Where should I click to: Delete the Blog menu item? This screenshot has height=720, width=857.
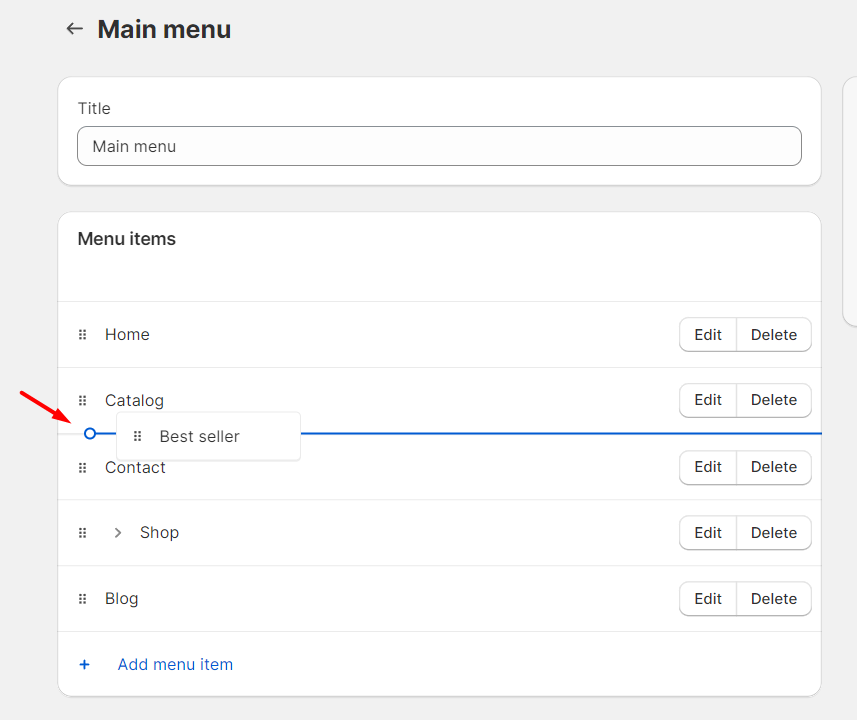(773, 599)
